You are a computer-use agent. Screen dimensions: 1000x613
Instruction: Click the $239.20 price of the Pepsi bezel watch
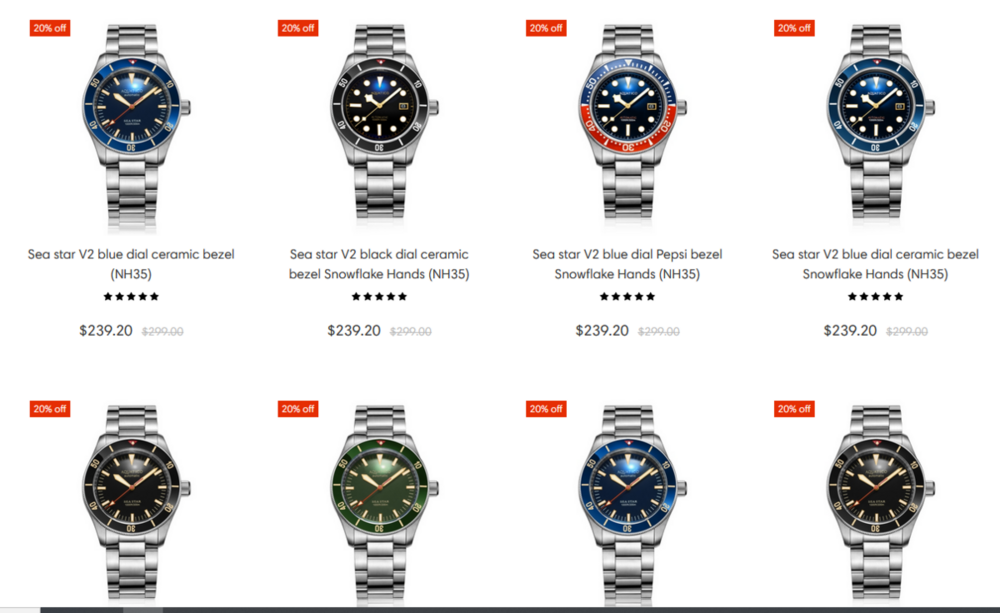(x=601, y=330)
